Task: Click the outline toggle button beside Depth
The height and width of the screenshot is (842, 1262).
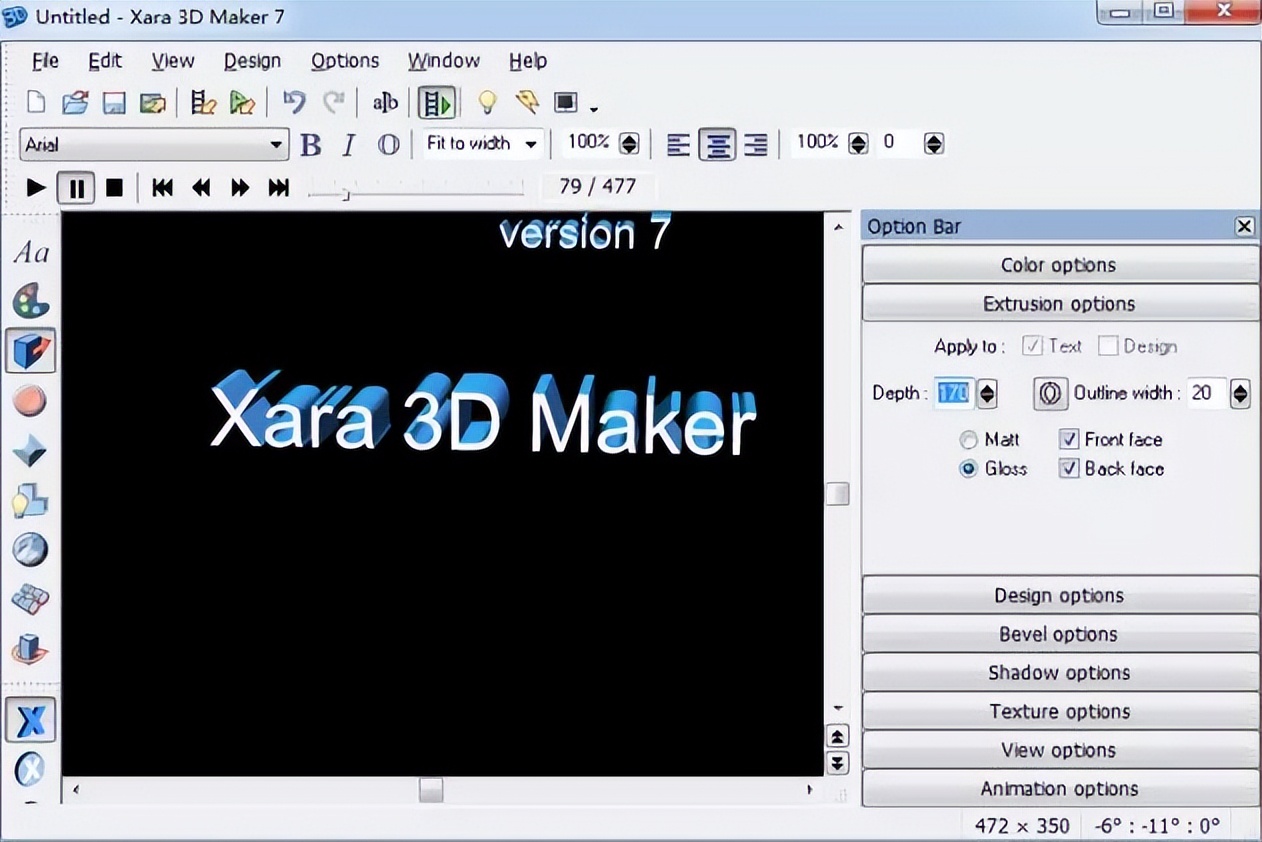Action: coord(1050,393)
